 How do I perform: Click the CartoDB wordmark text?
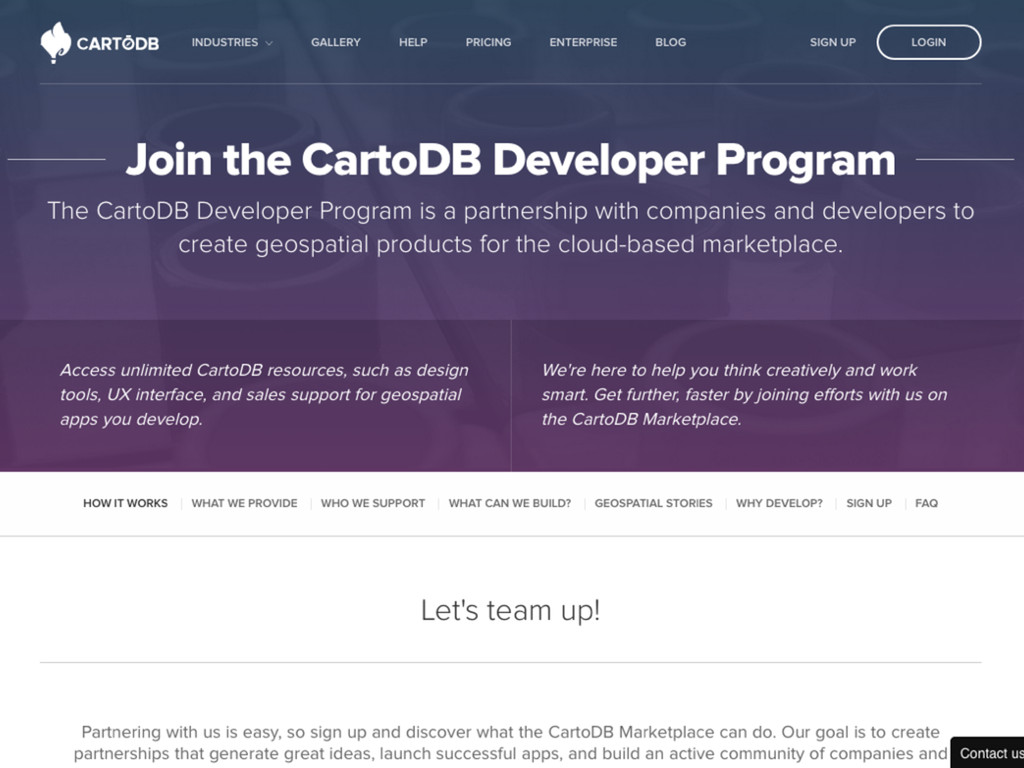118,43
